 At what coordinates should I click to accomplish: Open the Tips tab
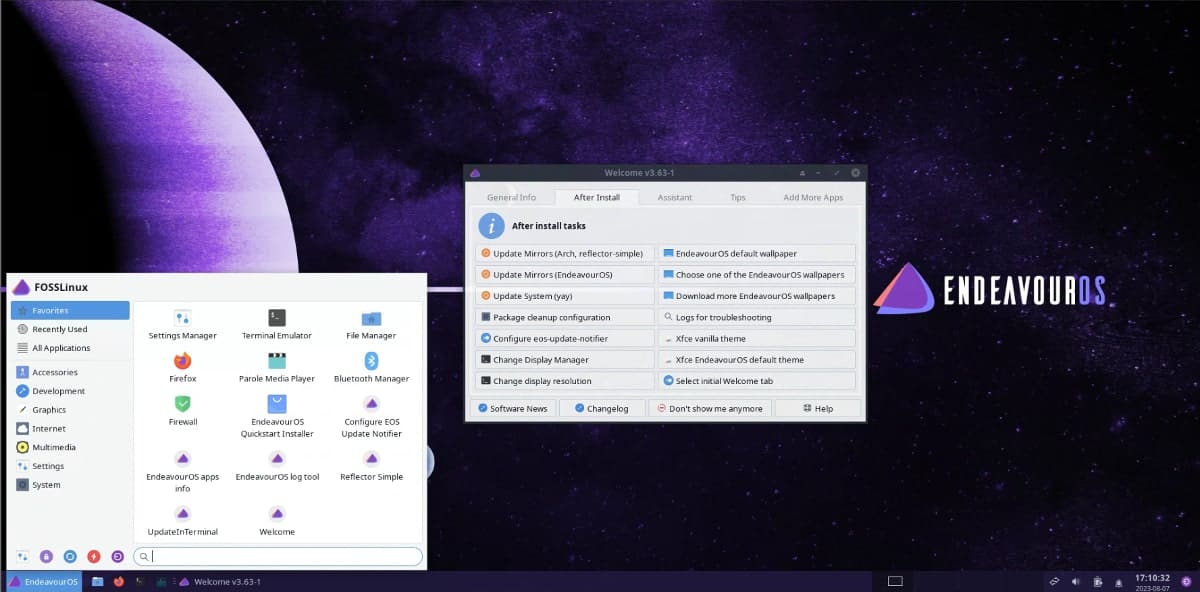click(x=738, y=197)
